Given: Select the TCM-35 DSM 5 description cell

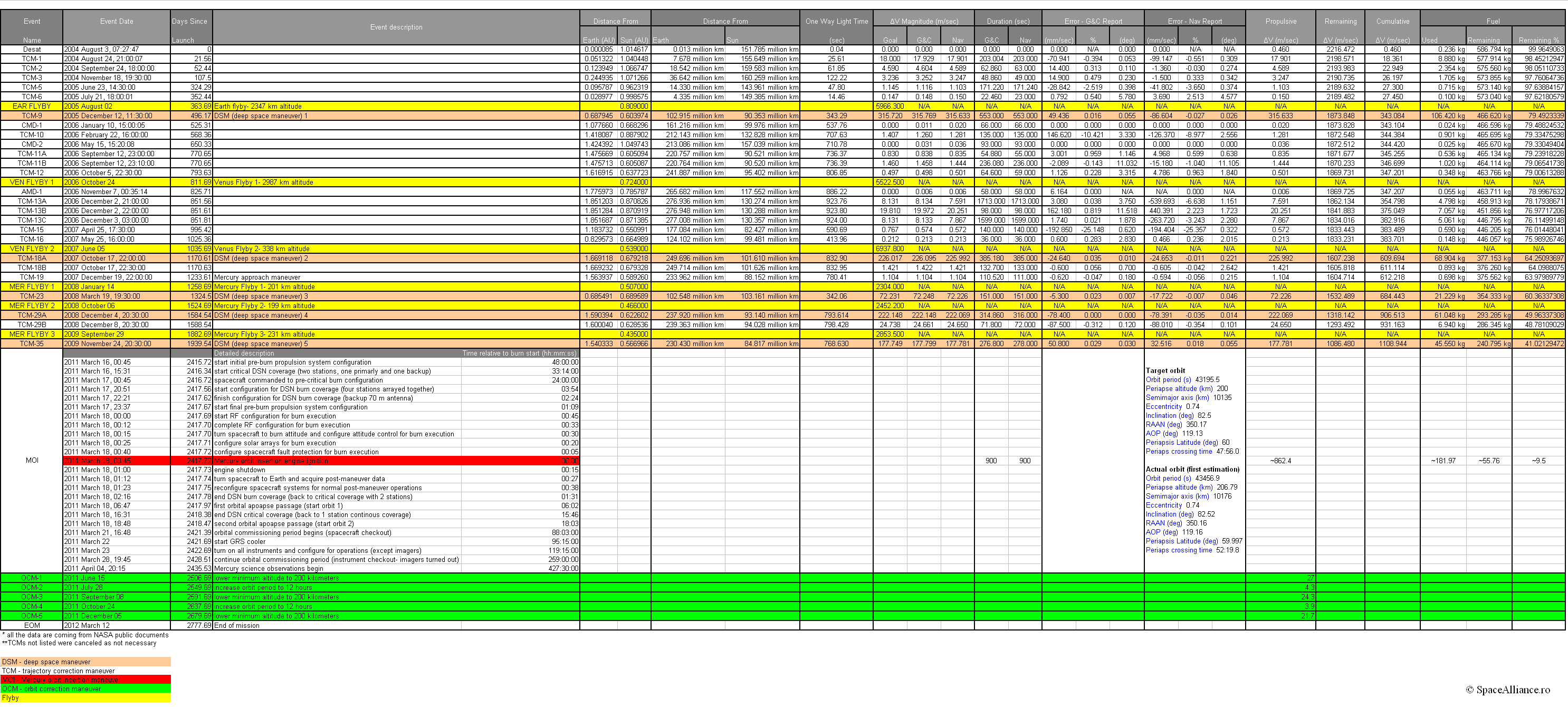Looking at the screenshot, I should (x=261, y=344).
